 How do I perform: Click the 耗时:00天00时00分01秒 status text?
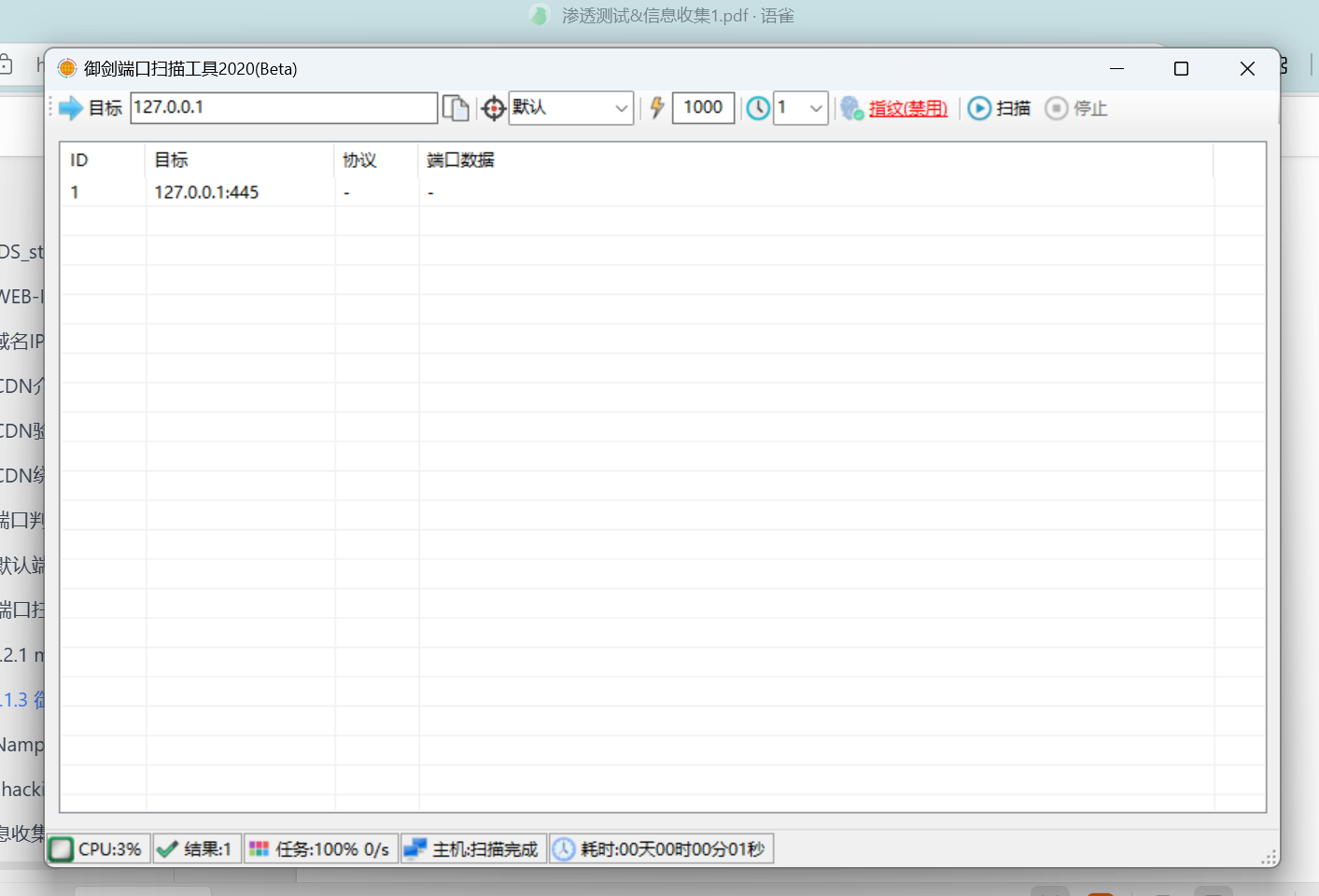(673, 849)
